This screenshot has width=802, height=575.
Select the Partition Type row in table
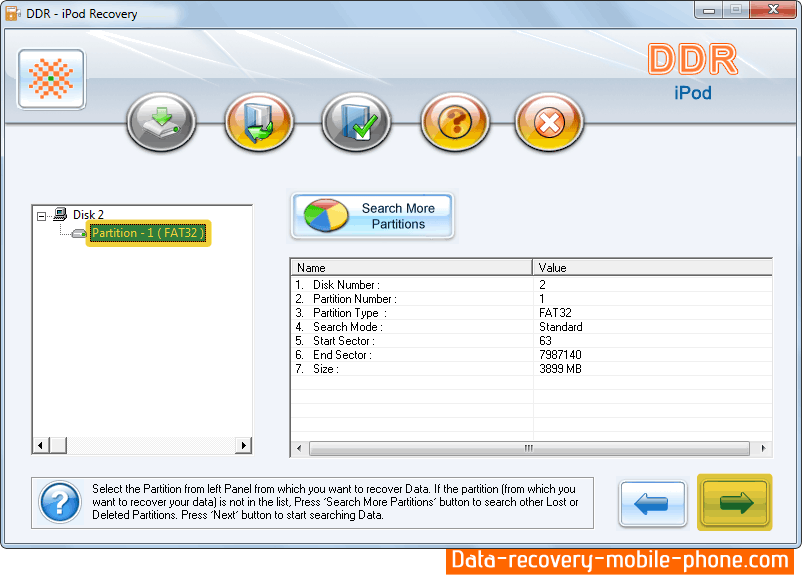(350, 313)
